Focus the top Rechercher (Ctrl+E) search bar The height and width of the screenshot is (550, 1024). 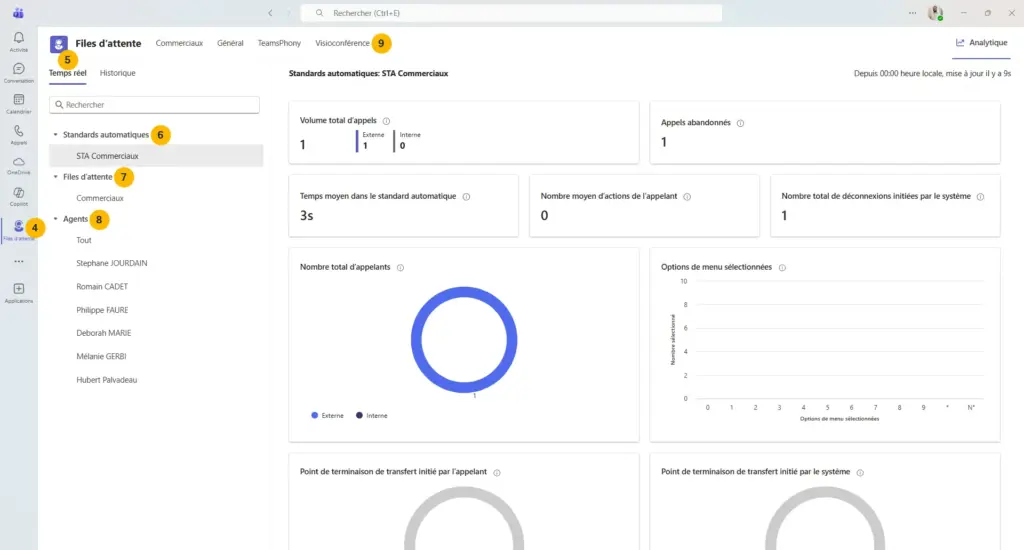[511, 13]
